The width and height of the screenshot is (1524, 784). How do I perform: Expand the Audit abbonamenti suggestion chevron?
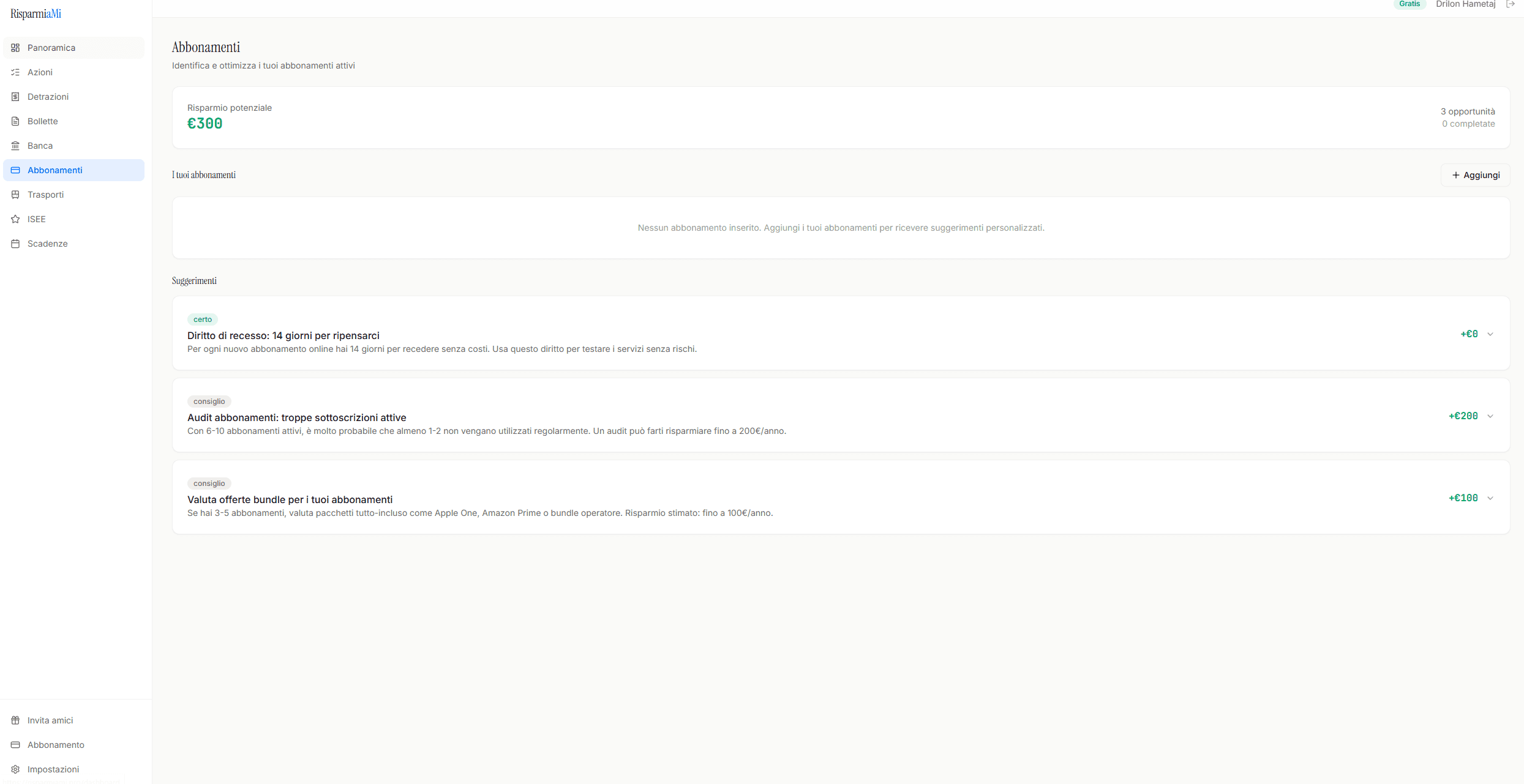[1490, 416]
